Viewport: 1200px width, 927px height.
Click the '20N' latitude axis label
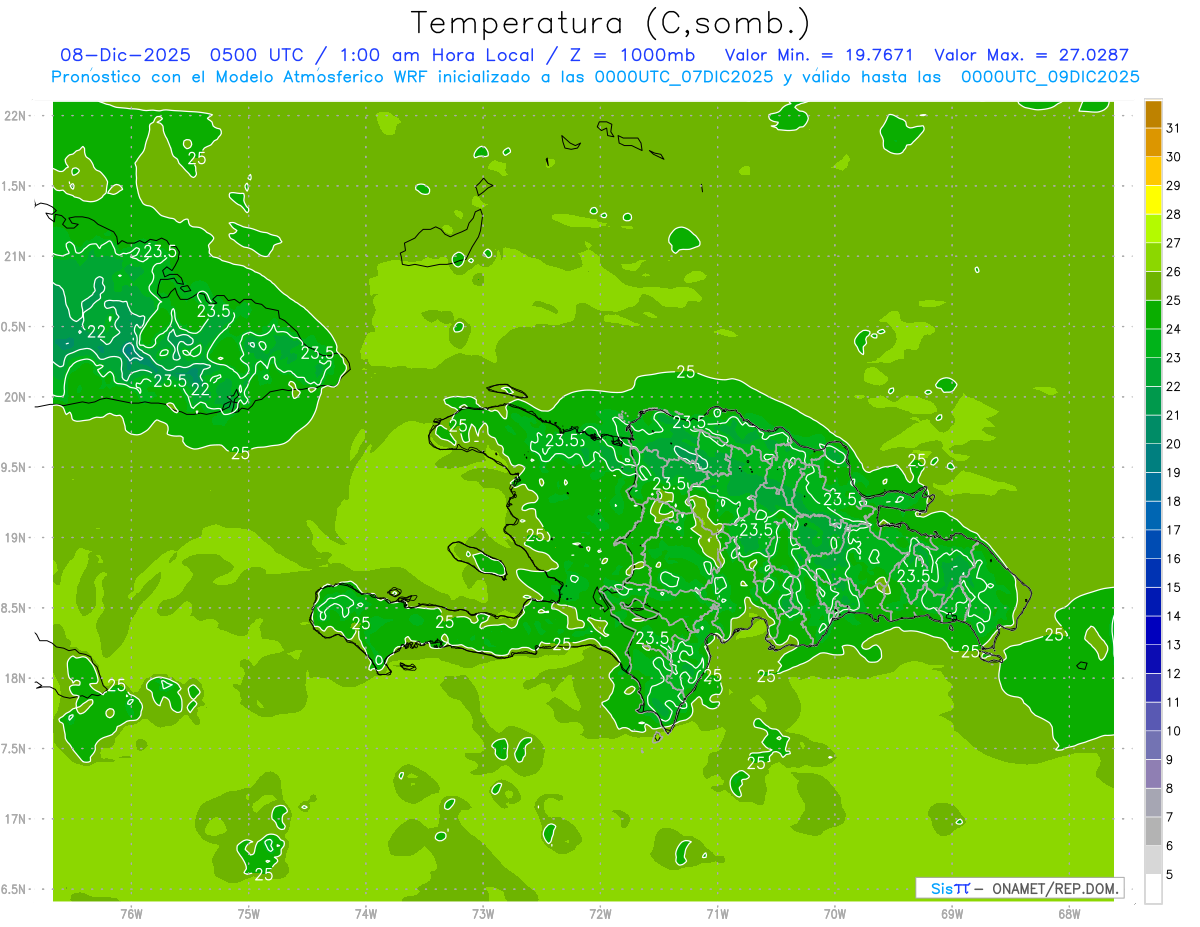tap(16, 397)
